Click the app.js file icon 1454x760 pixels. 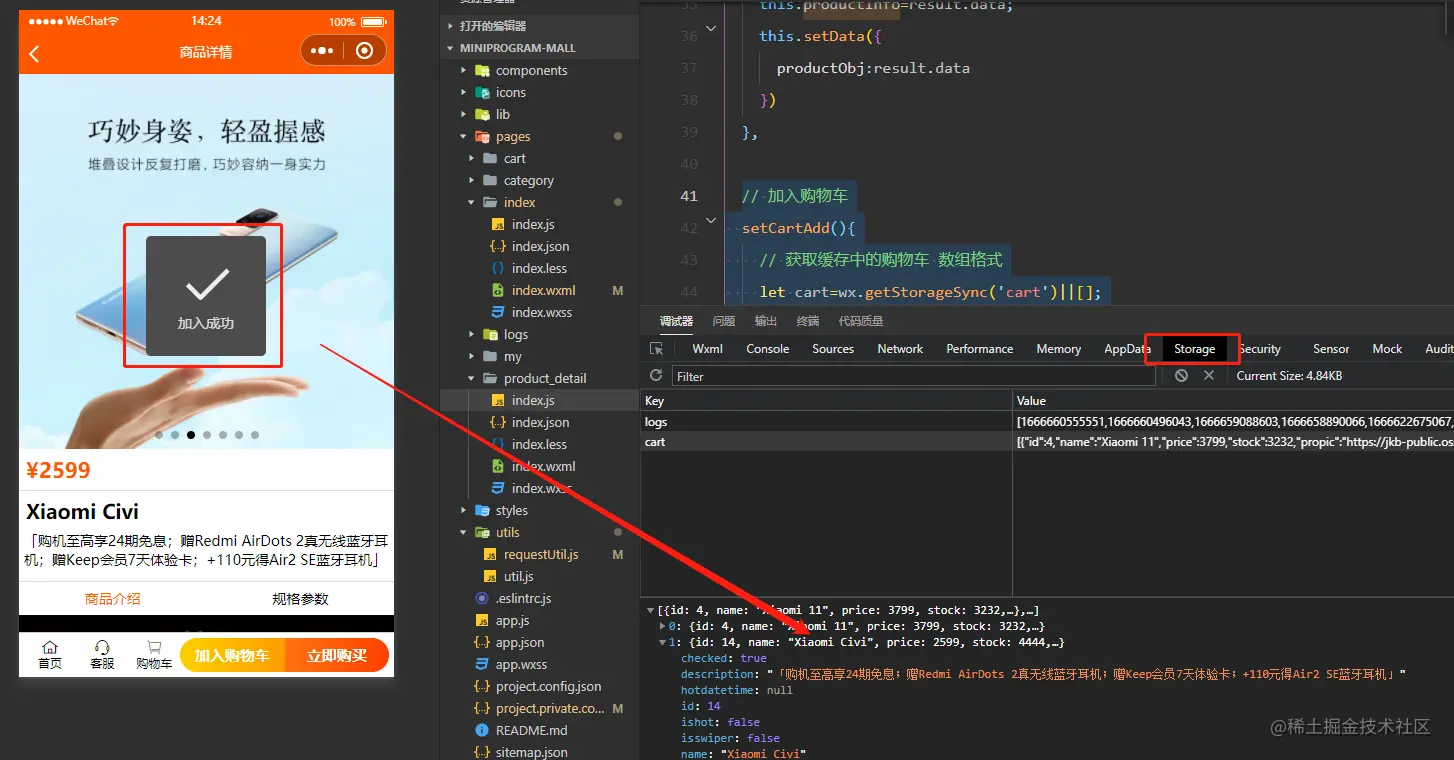(482, 620)
